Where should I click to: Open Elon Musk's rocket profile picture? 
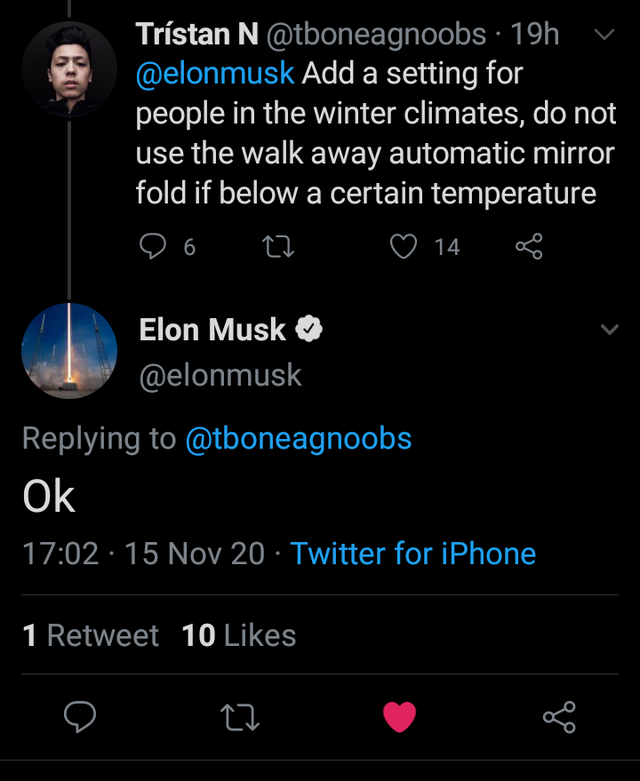[69, 351]
